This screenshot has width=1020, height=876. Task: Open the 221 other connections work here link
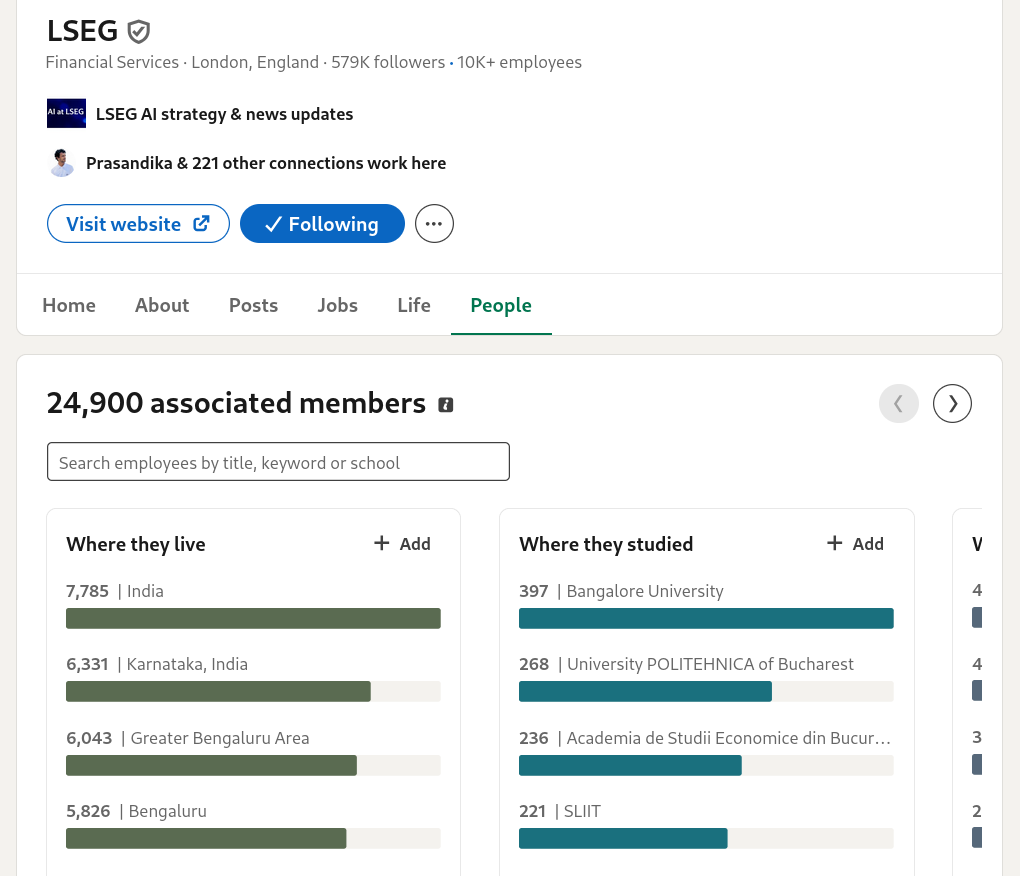(x=266, y=163)
